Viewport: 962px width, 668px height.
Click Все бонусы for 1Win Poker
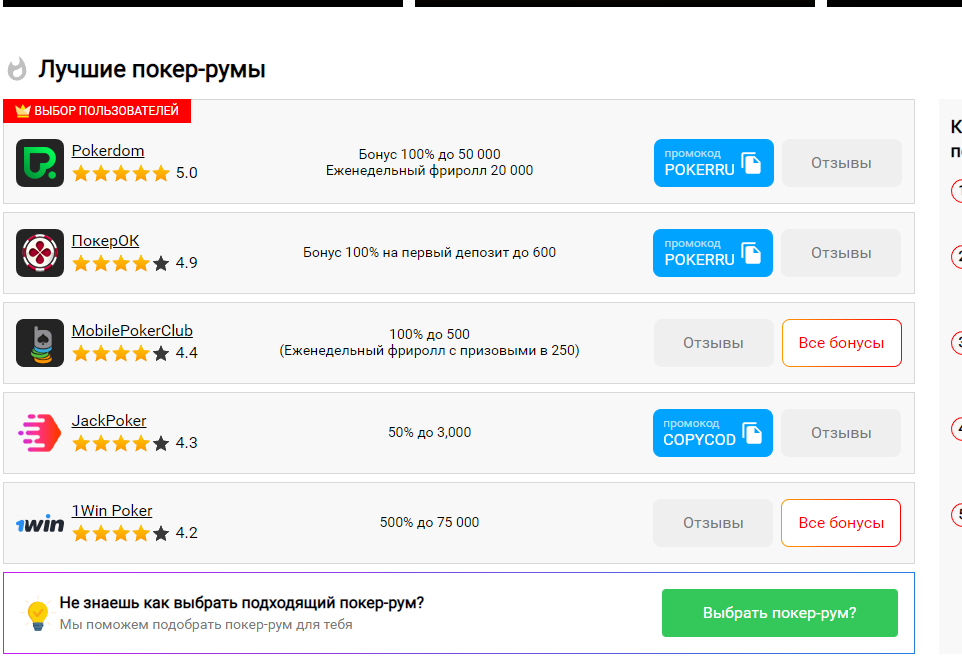pos(841,523)
